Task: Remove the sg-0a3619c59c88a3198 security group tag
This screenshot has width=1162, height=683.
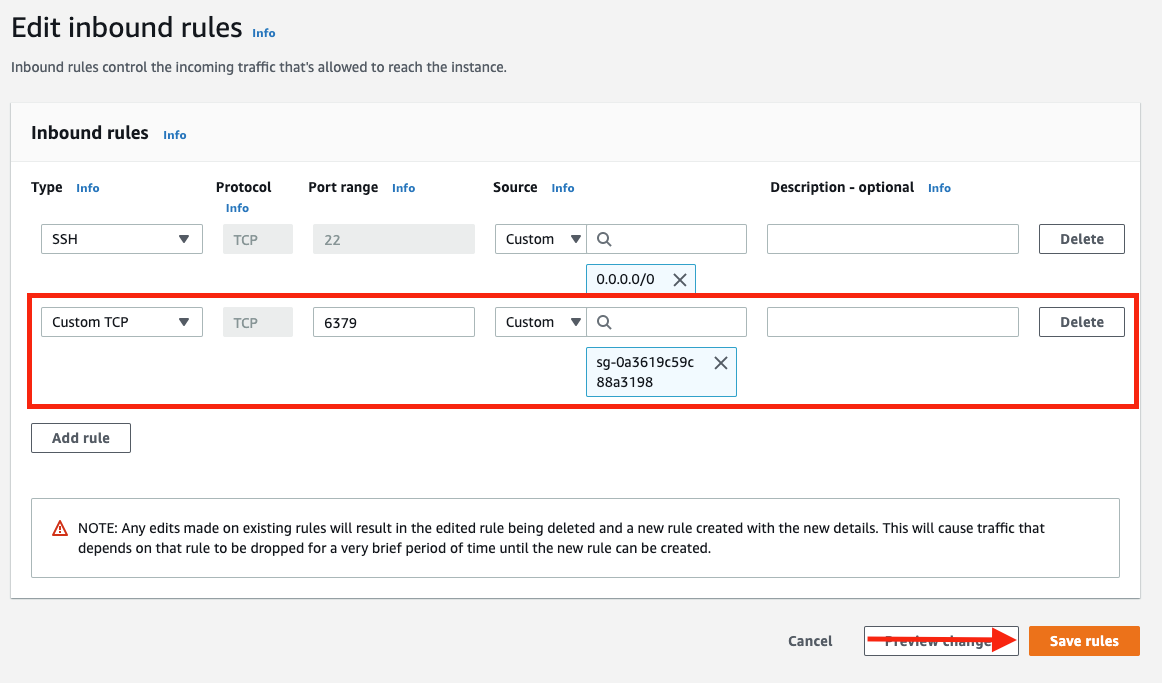Action: [x=721, y=362]
